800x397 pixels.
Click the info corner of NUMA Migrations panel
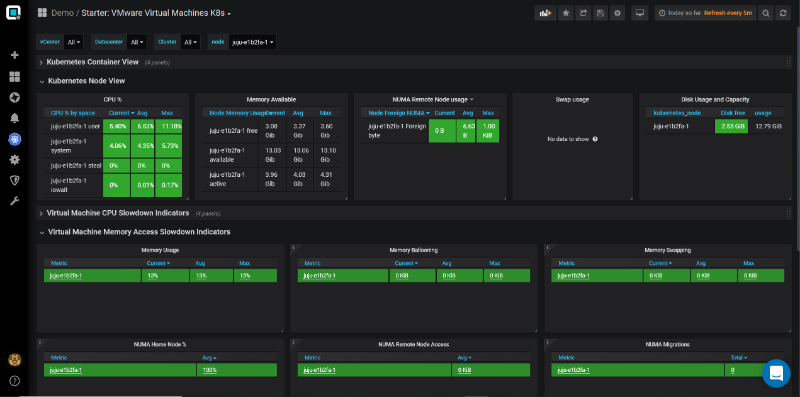click(547, 341)
